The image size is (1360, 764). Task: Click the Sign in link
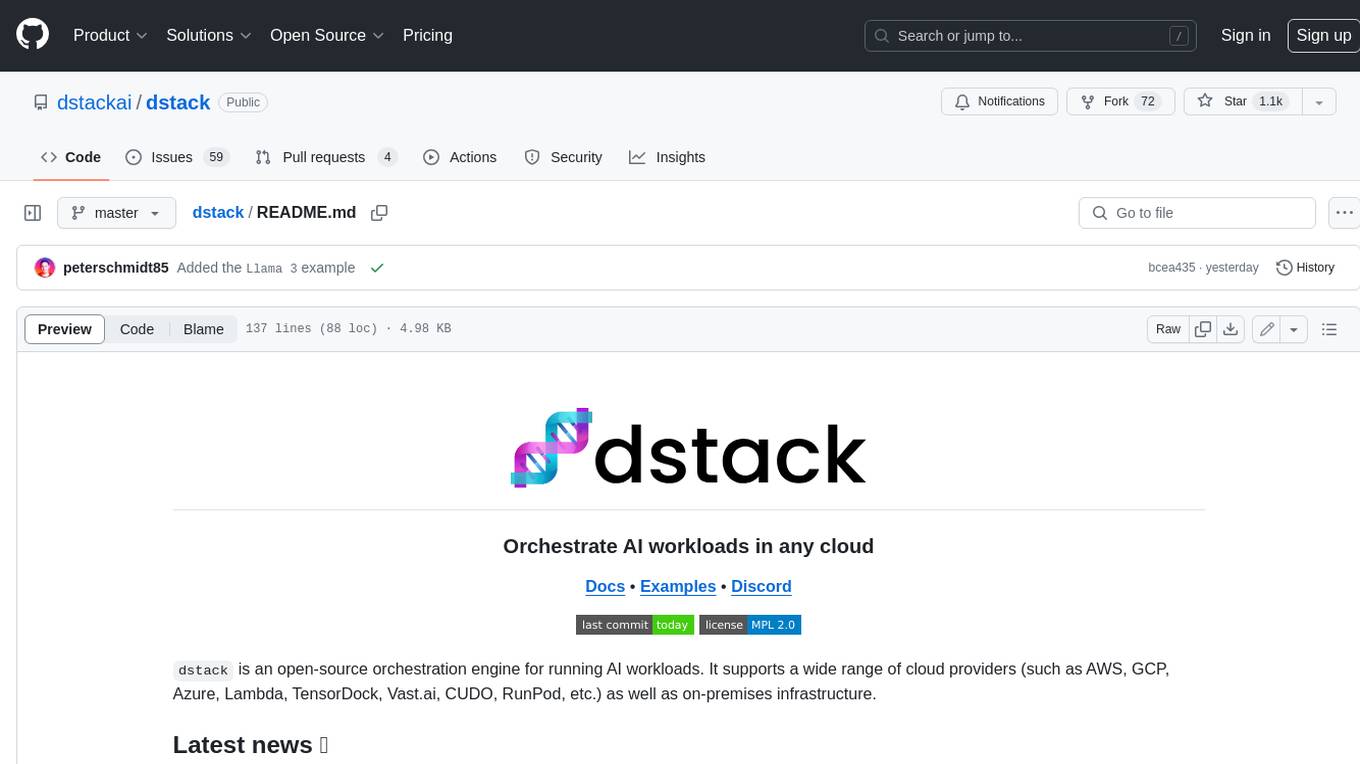tap(1245, 35)
